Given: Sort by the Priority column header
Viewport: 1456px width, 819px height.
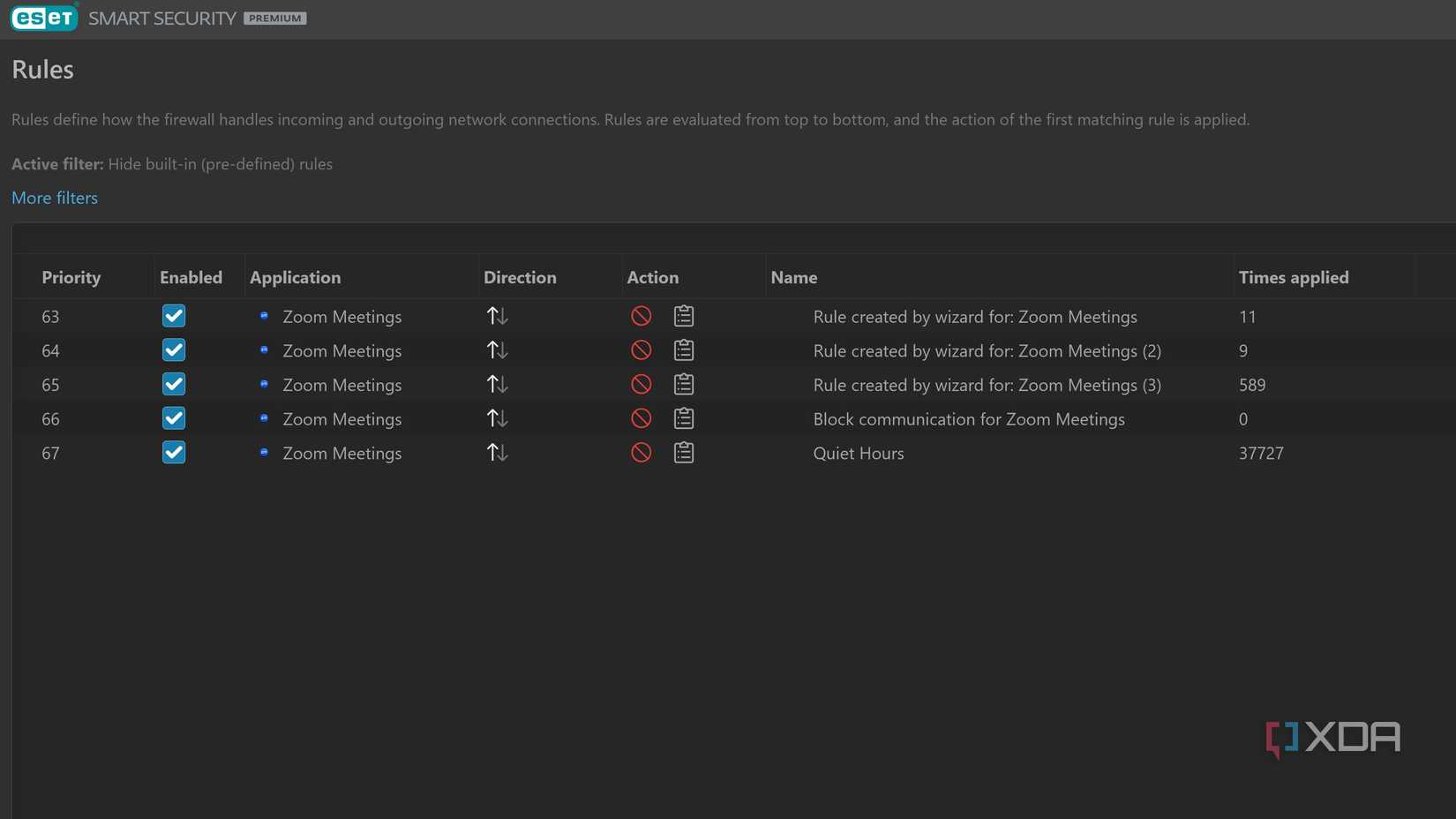Looking at the screenshot, I should 71,277.
